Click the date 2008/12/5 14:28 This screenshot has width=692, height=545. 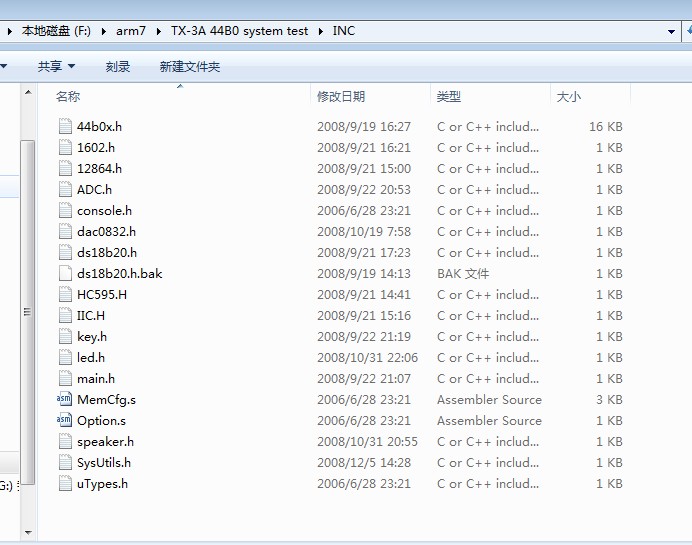[364, 463]
